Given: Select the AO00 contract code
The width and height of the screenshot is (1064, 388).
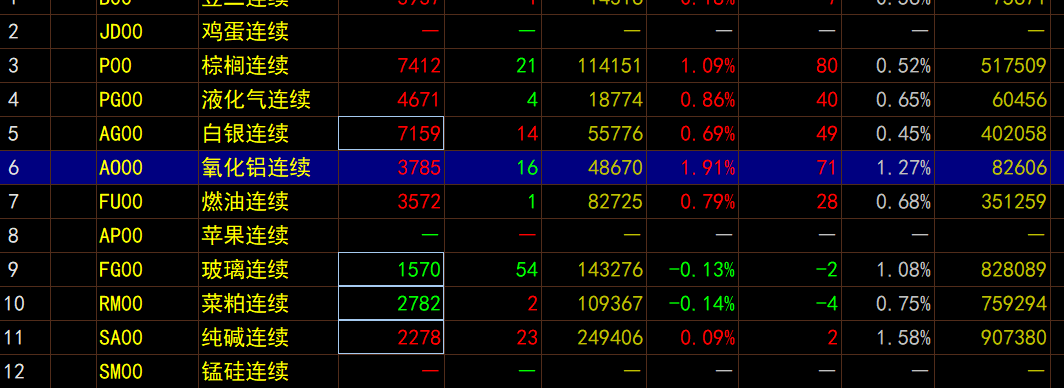Looking at the screenshot, I should pos(121,168).
